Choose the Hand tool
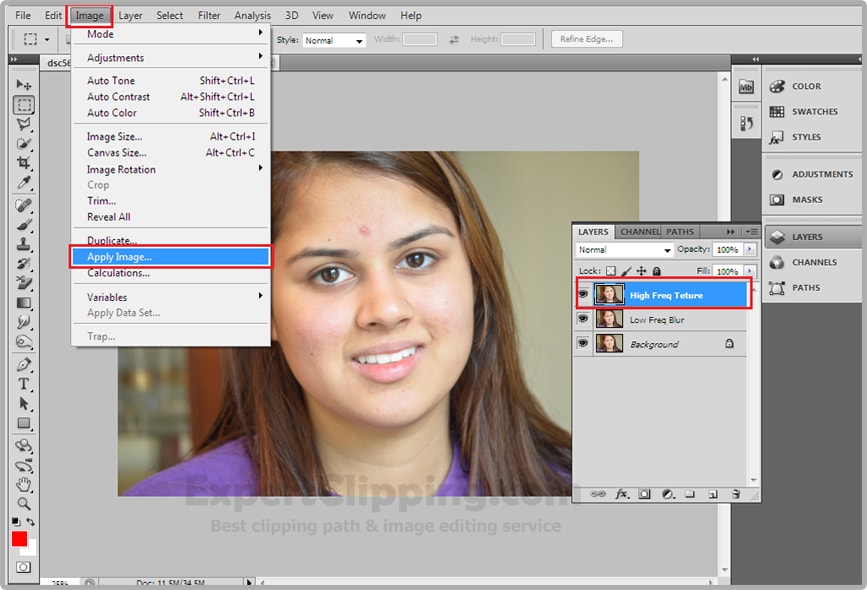The height and width of the screenshot is (590, 867). click(24, 485)
